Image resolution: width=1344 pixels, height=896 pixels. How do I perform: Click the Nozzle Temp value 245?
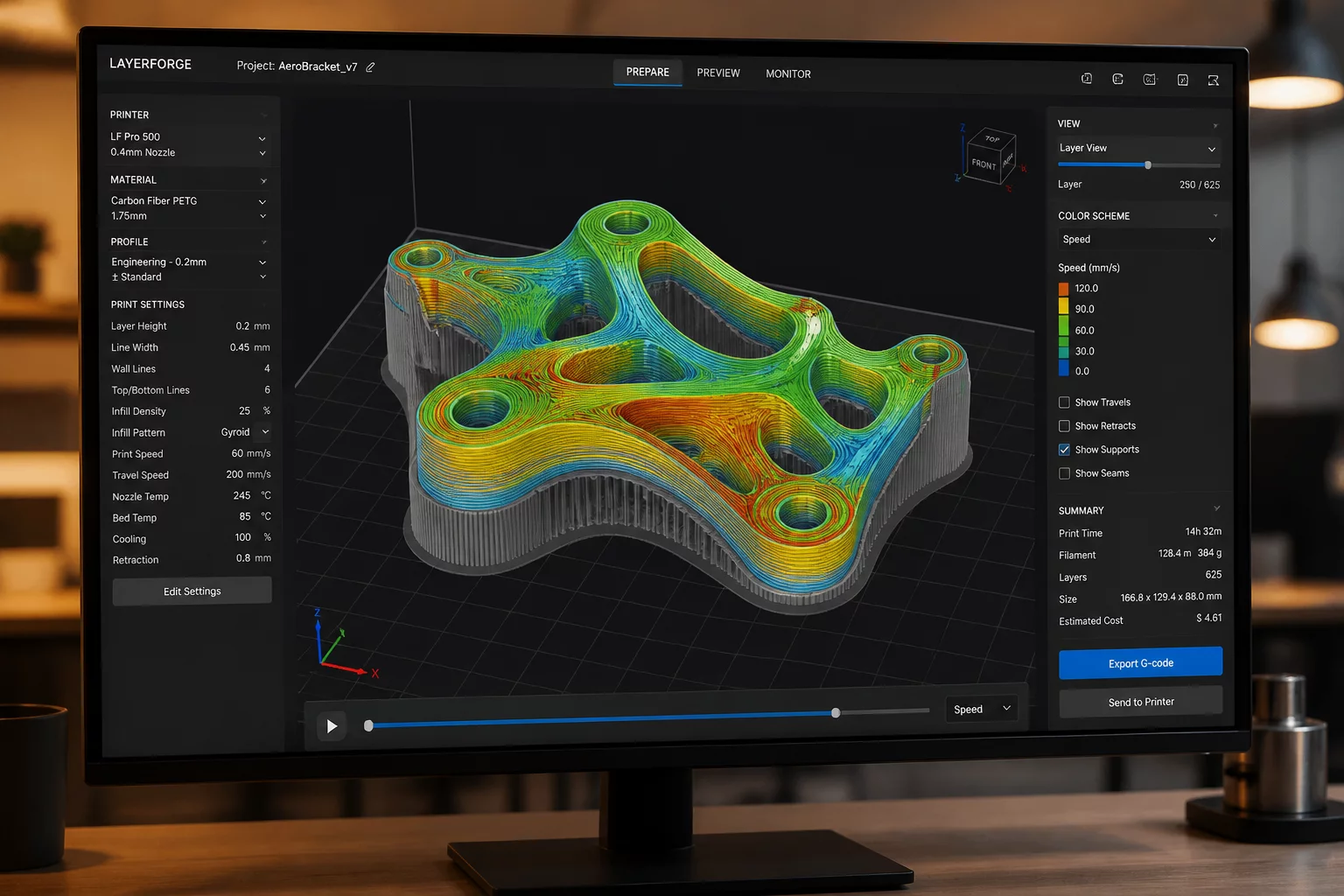[242, 496]
